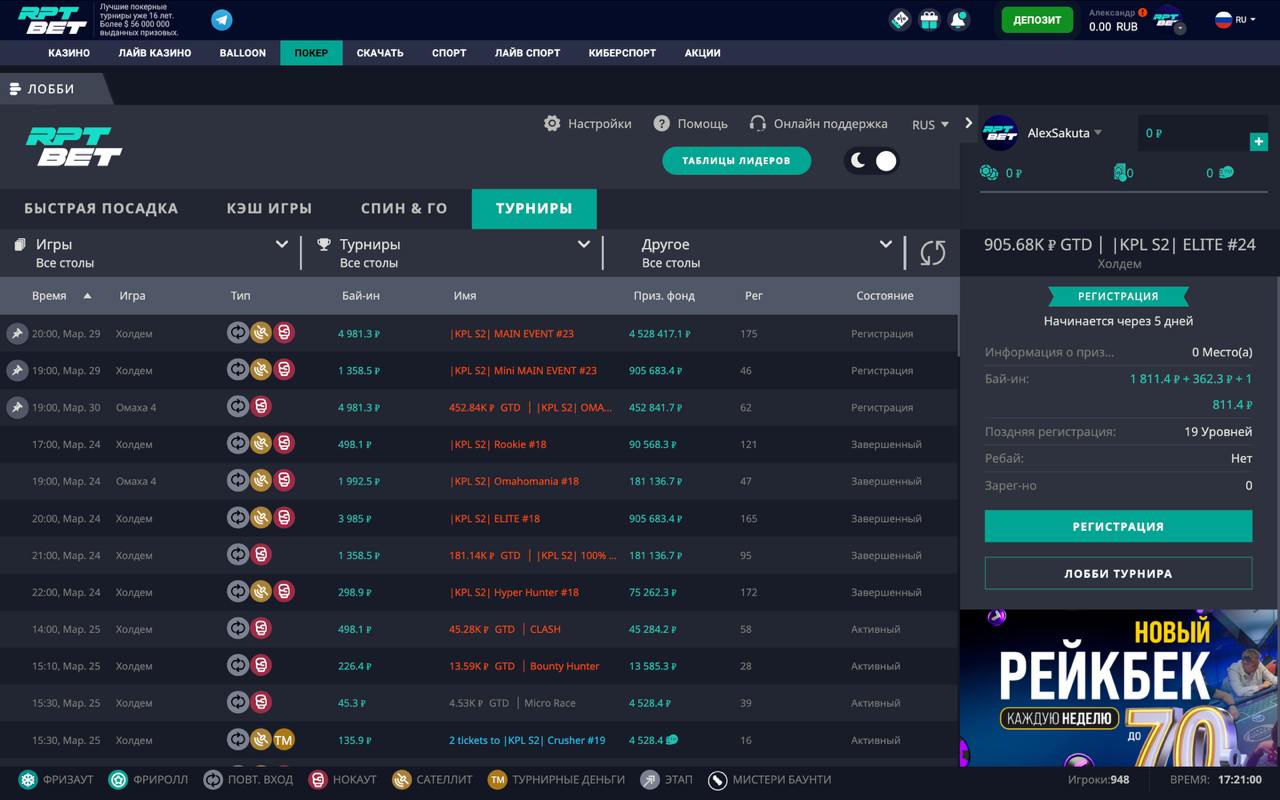Toggle the dark/light theme switch
This screenshot has width=1280, height=800.
tap(872, 160)
